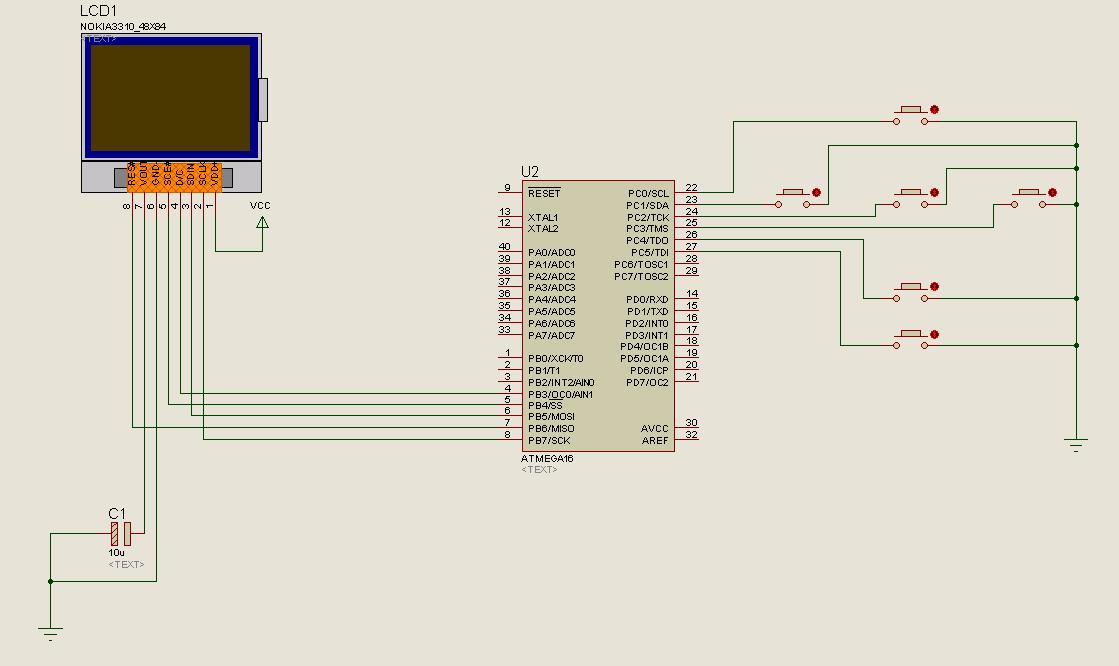Click the ground symbol for the push buttons

(1076, 445)
